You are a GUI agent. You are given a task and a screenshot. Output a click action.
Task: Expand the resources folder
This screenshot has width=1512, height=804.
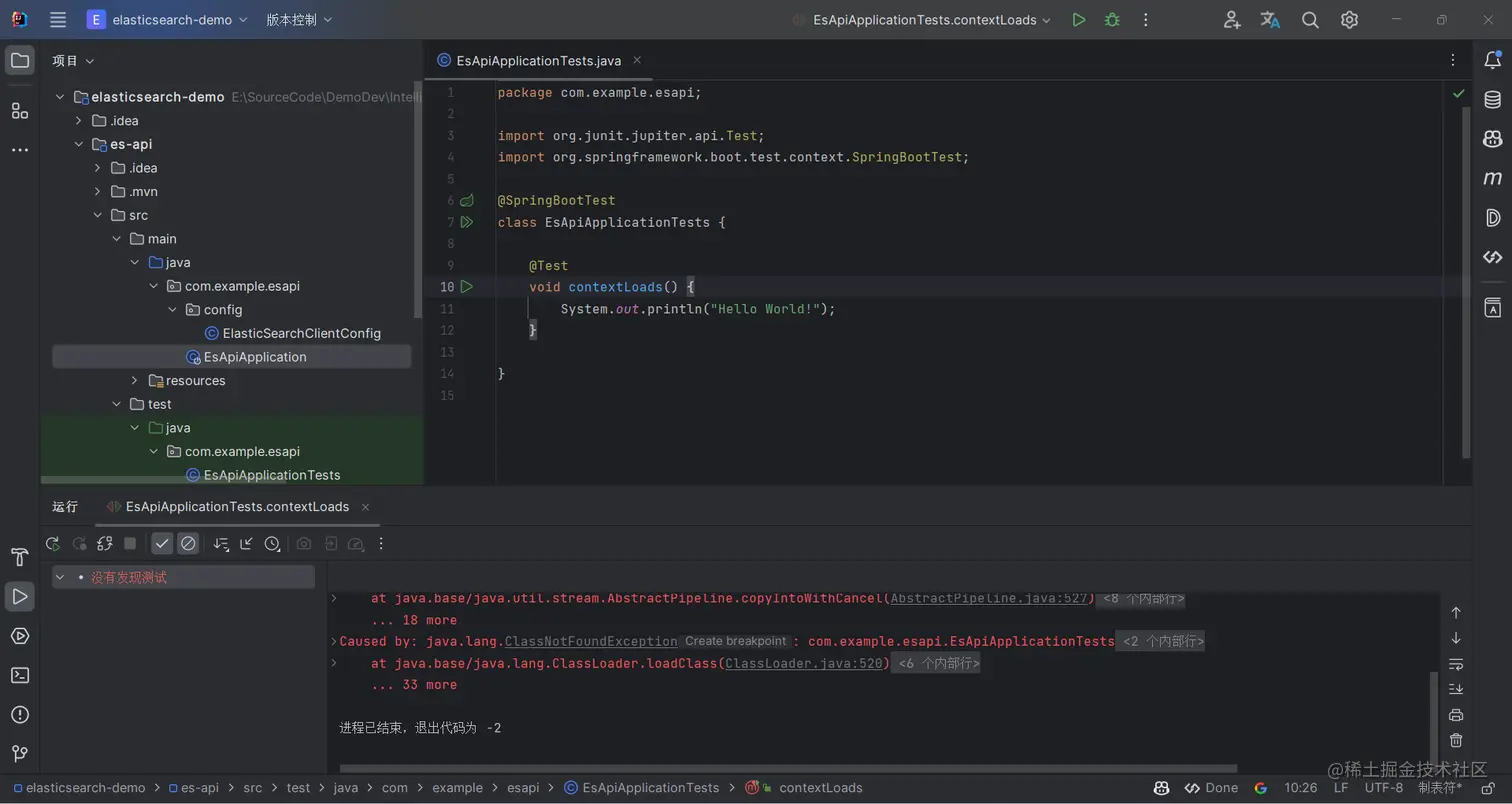pyautogui.click(x=135, y=380)
